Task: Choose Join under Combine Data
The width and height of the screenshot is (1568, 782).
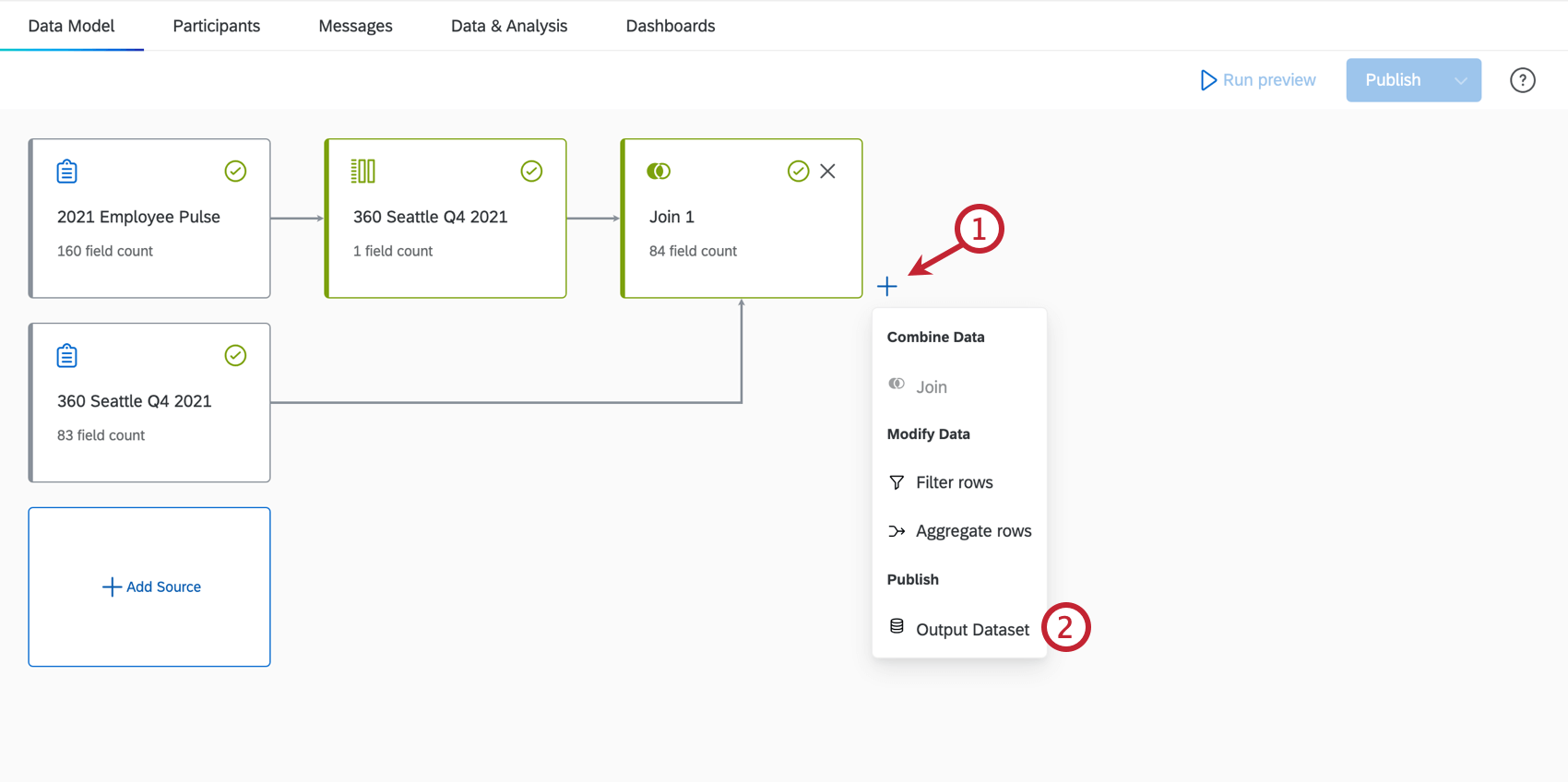Action: [959, 387]
